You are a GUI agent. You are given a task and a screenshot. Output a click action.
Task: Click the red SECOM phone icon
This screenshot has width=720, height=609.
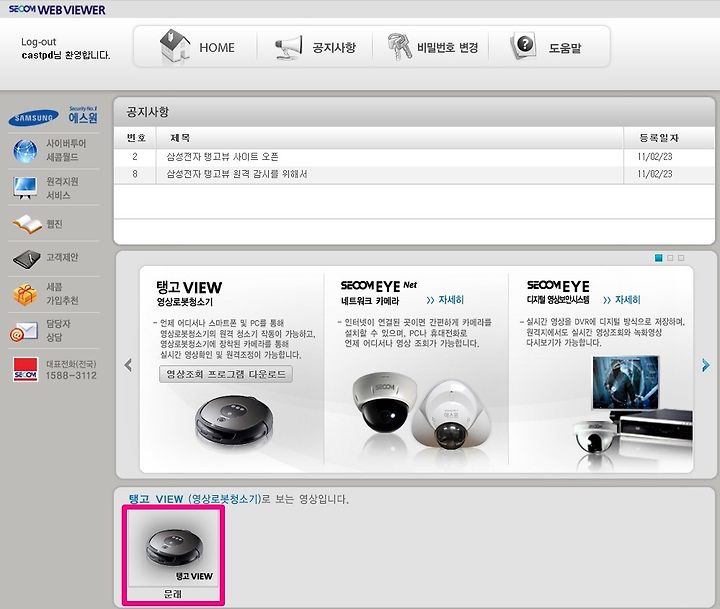coord(25,370)
